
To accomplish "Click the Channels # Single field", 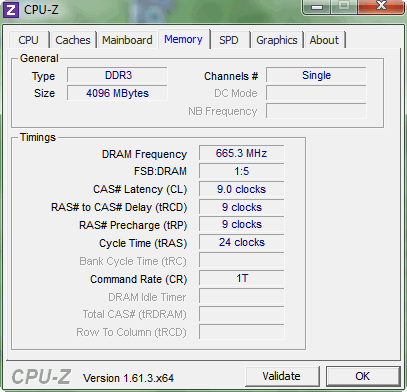I will (316, 75).
